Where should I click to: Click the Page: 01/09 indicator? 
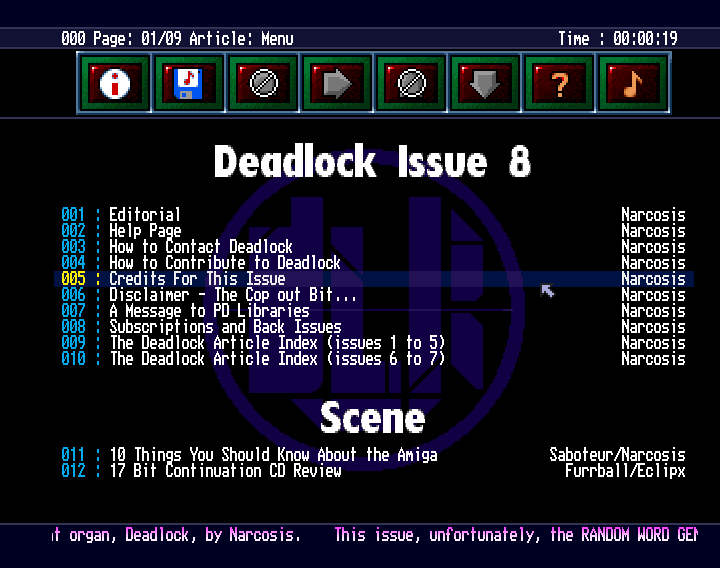pyautogui.click(x=137, y=38)
